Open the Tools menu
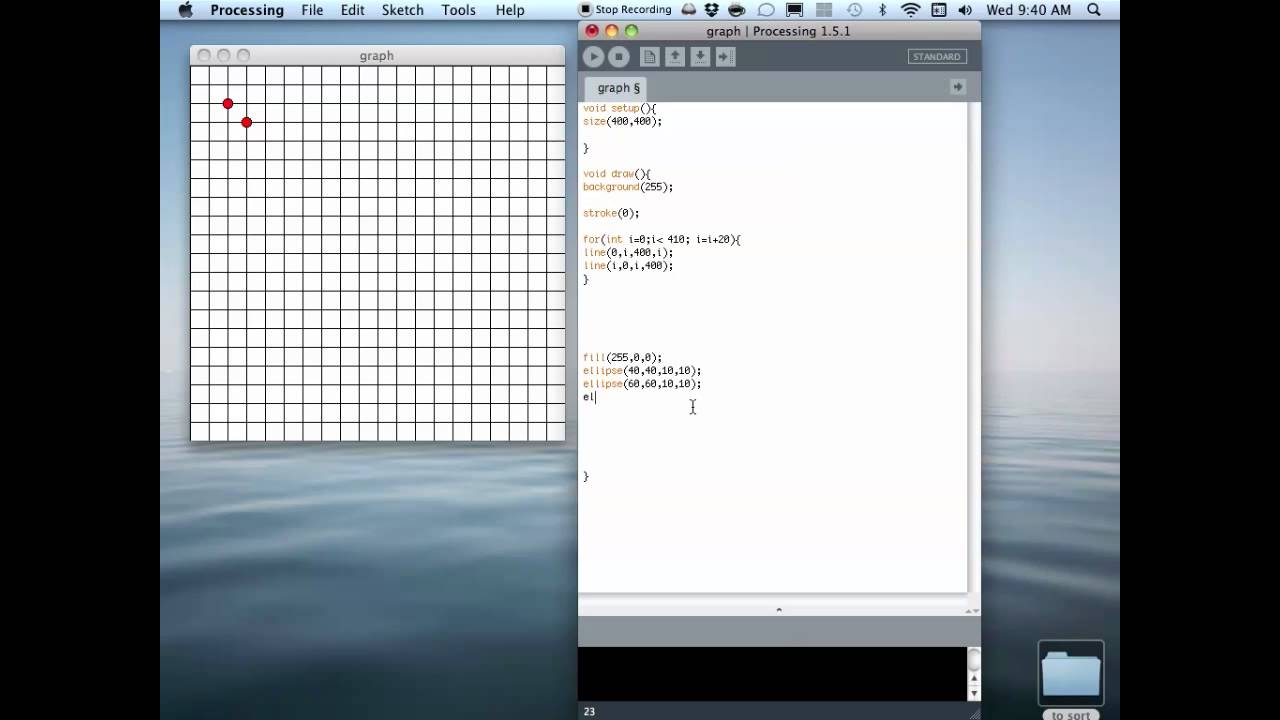The image size is (1280, 720). [x=459, y=10]
